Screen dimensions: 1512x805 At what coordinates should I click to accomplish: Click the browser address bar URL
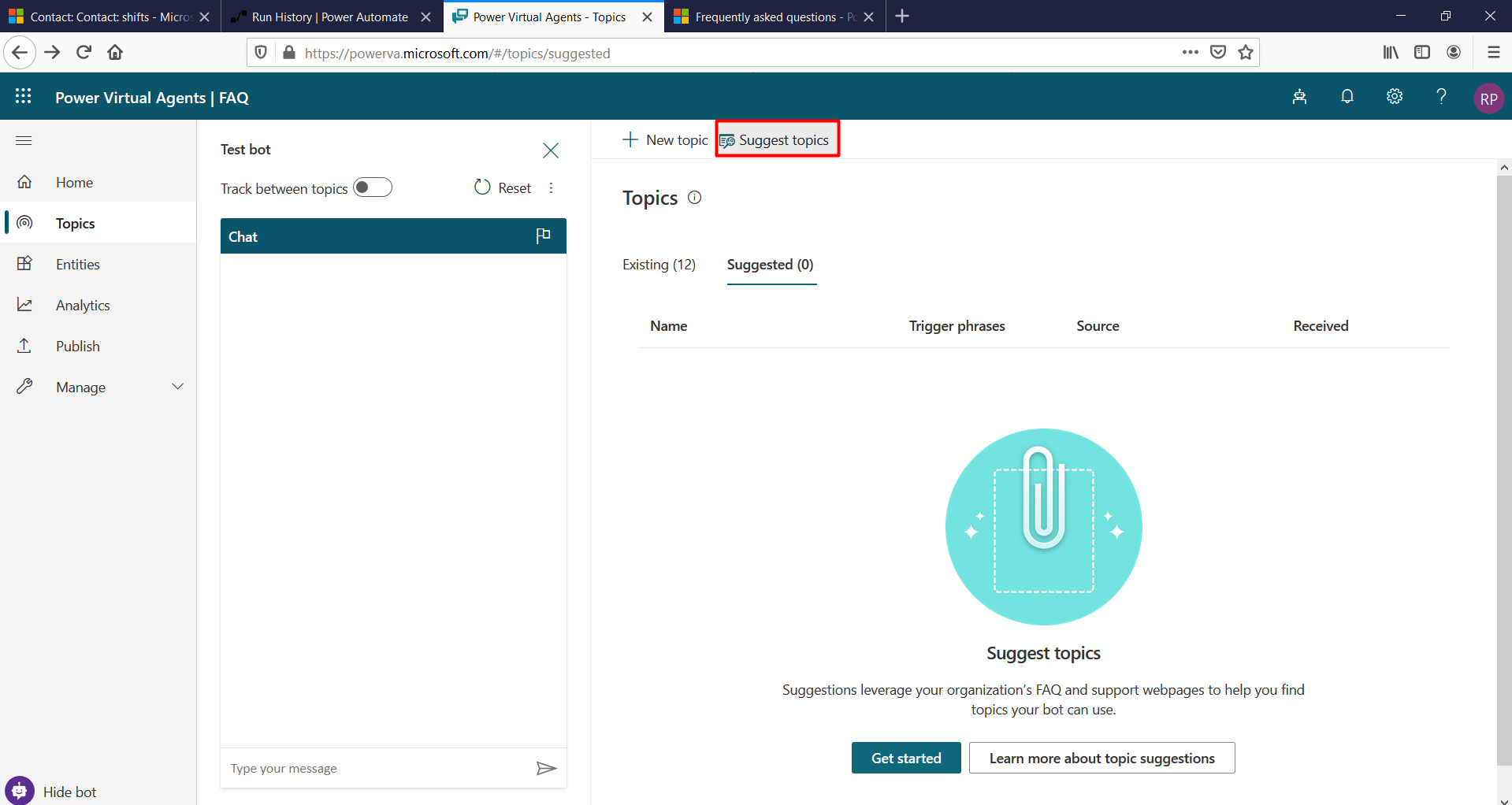pos(458,53)
